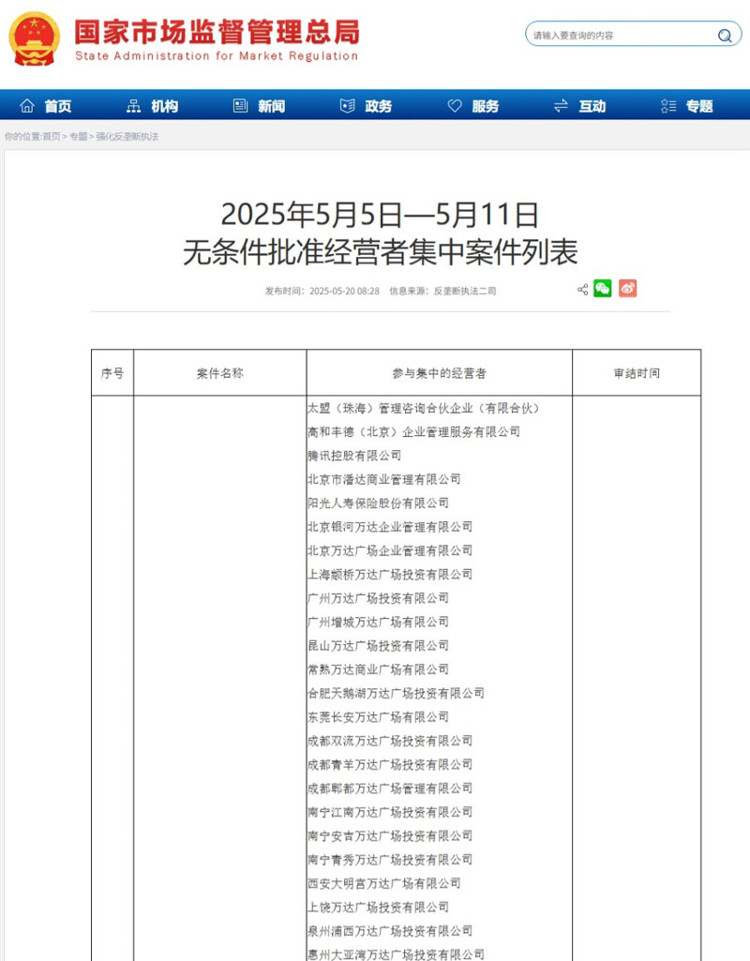The image size is (750, 961).
Task: Click the 参与集中的经营者 column header
Action: 439,373
